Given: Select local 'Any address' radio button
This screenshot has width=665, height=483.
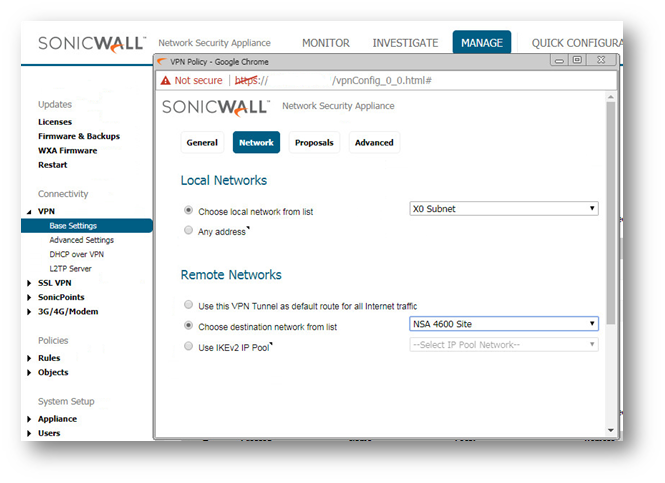Looking at the screenshot, I should click(x=188, y=230).
